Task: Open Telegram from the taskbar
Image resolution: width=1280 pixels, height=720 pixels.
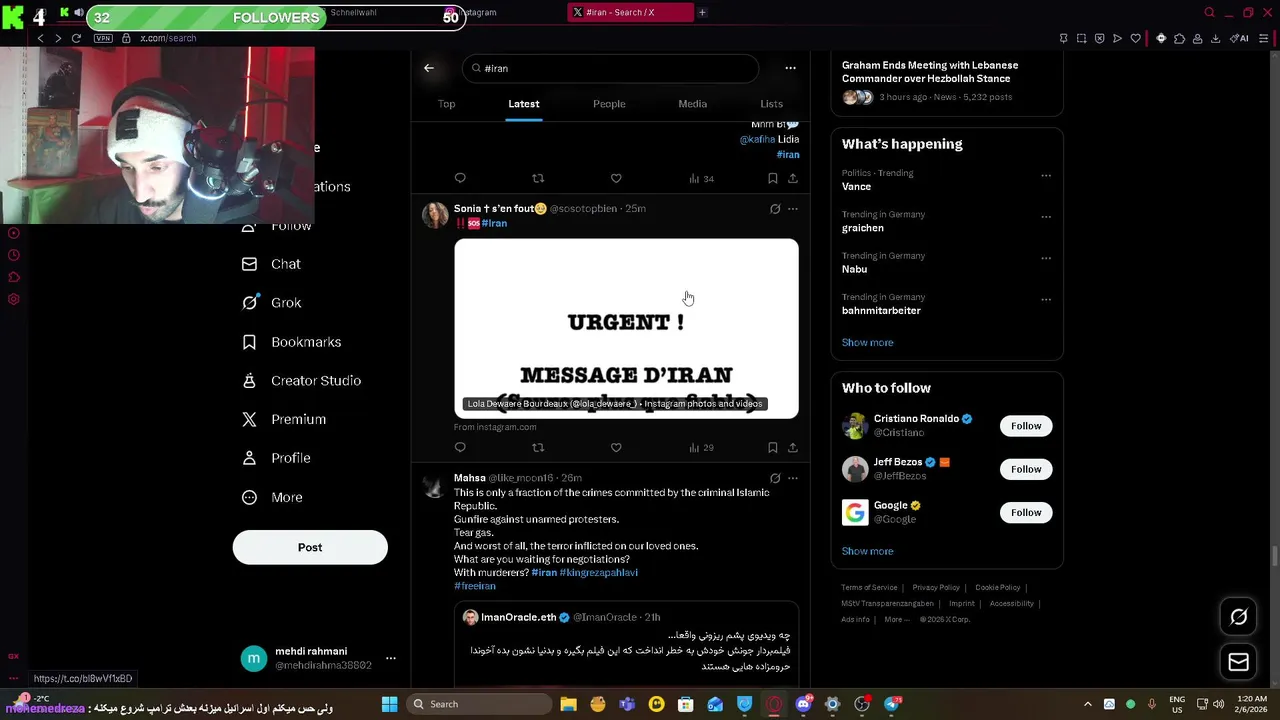Action: click(x=892, y=704)
